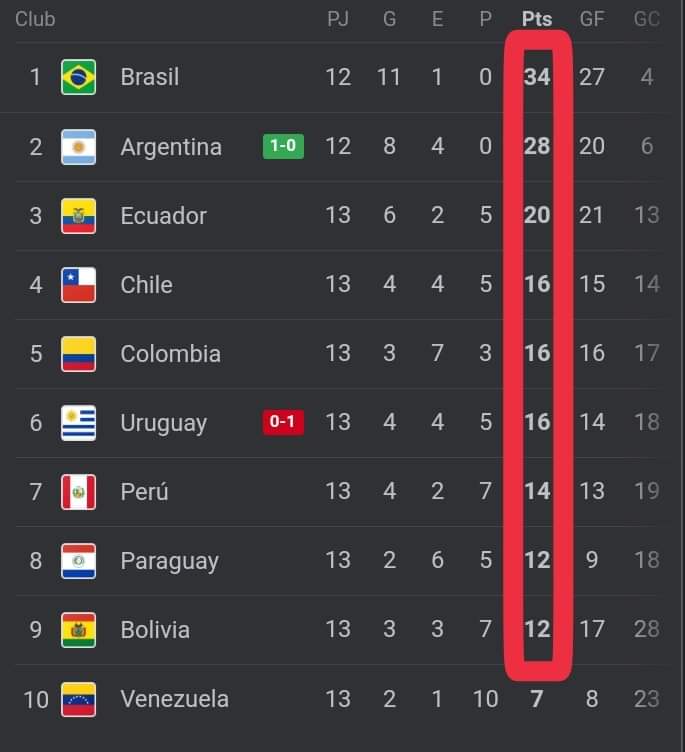
Task: Open the Venezuela team name link
Action: click(x=174, y=699)
